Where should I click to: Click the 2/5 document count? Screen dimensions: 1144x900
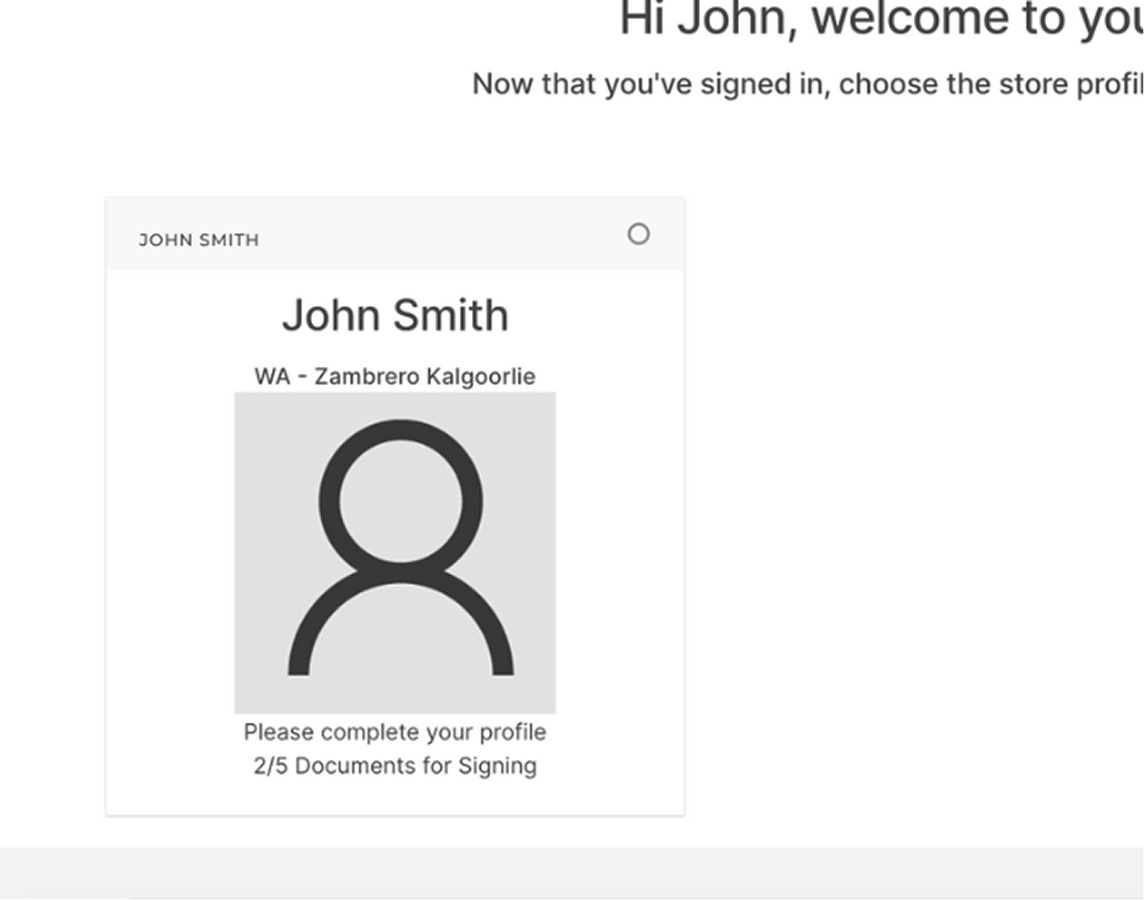pos(271,766)
